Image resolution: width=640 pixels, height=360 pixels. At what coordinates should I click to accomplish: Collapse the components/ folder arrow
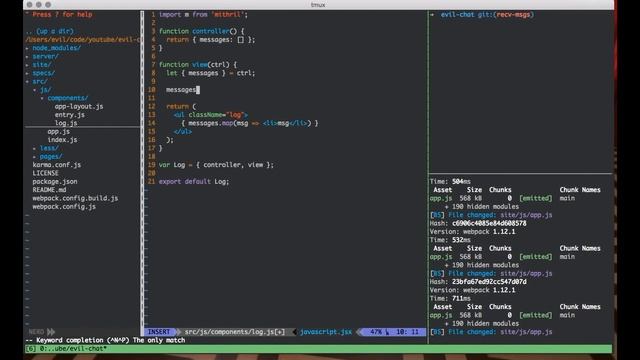click(x=42, y=98)
